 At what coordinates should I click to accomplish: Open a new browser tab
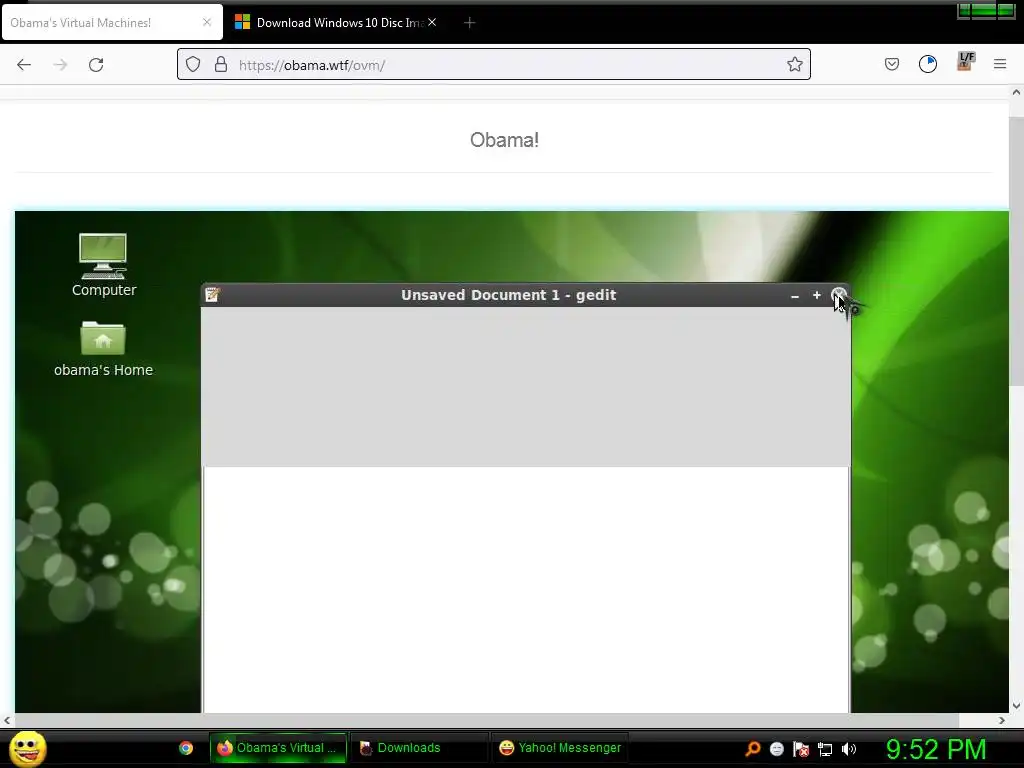[x=469, y=23]
